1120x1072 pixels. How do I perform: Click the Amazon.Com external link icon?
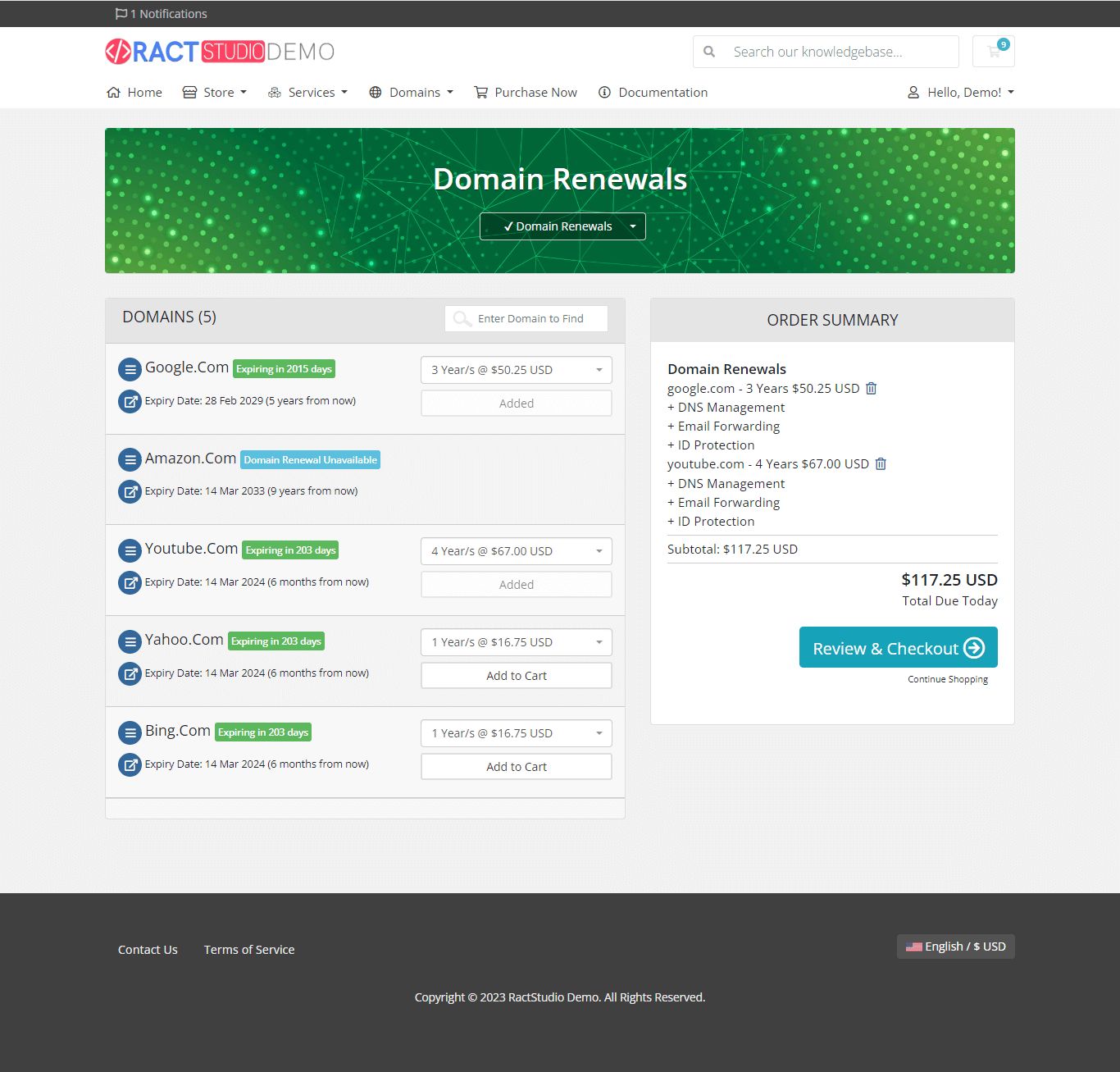coord(130,492)
